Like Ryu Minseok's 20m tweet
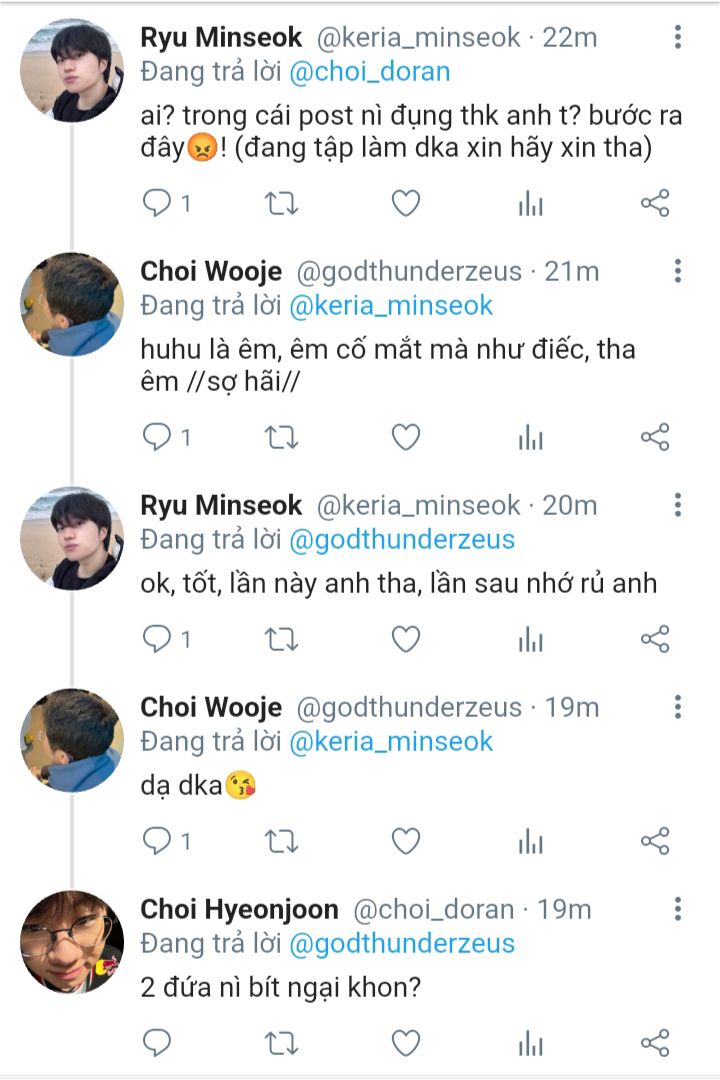 [x=405, y=639]
